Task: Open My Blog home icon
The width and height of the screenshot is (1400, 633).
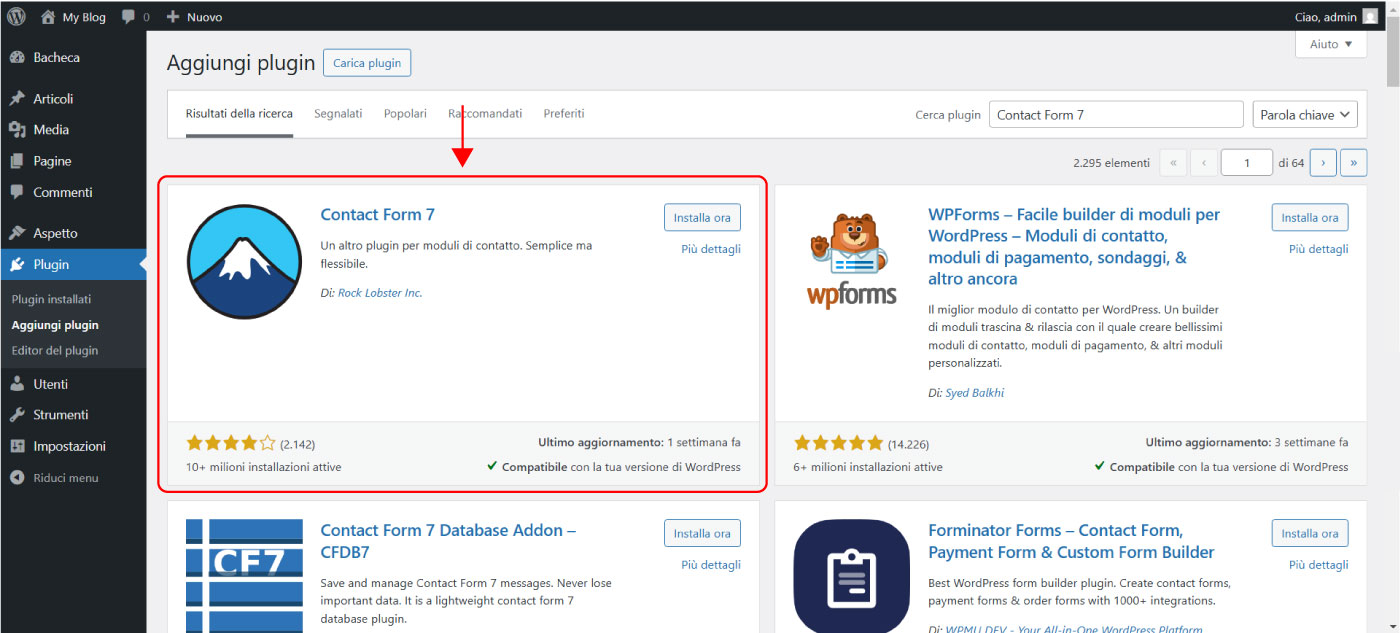Action: coord(48,17)
